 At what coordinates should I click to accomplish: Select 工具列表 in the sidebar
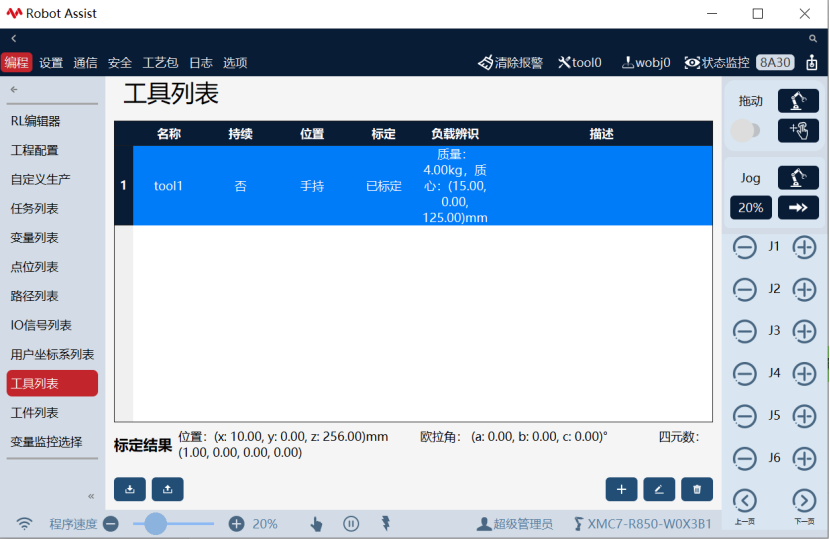tap(52, 383)
